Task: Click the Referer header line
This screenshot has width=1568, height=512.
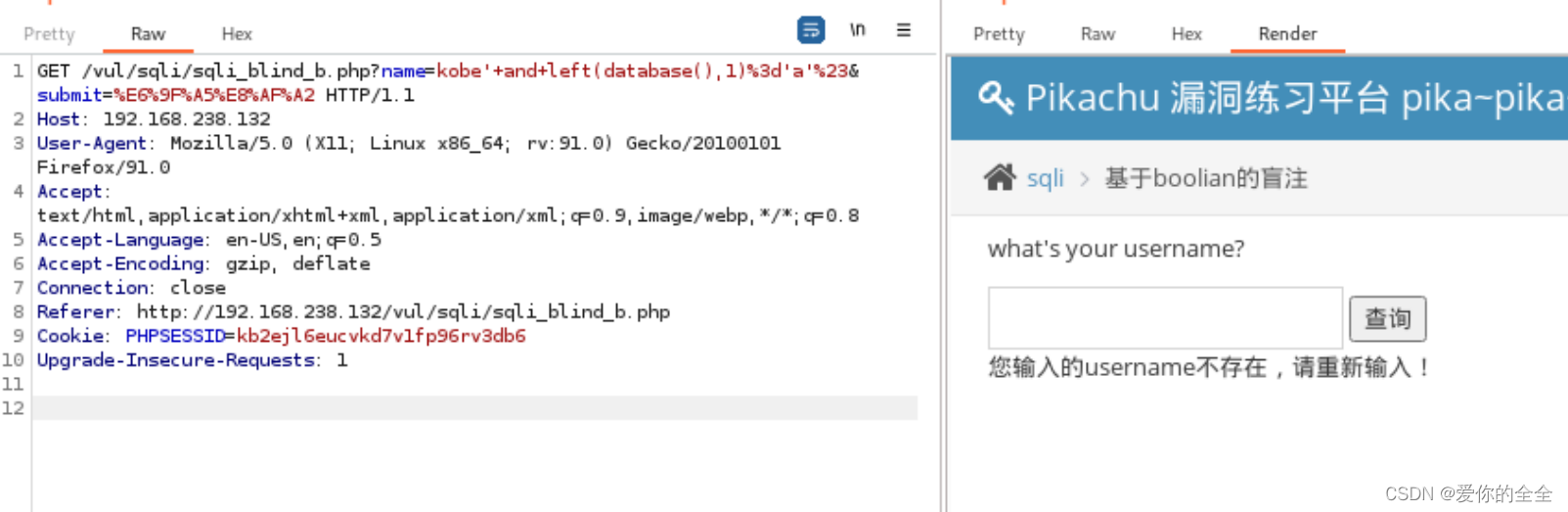Action: (353, 311)
